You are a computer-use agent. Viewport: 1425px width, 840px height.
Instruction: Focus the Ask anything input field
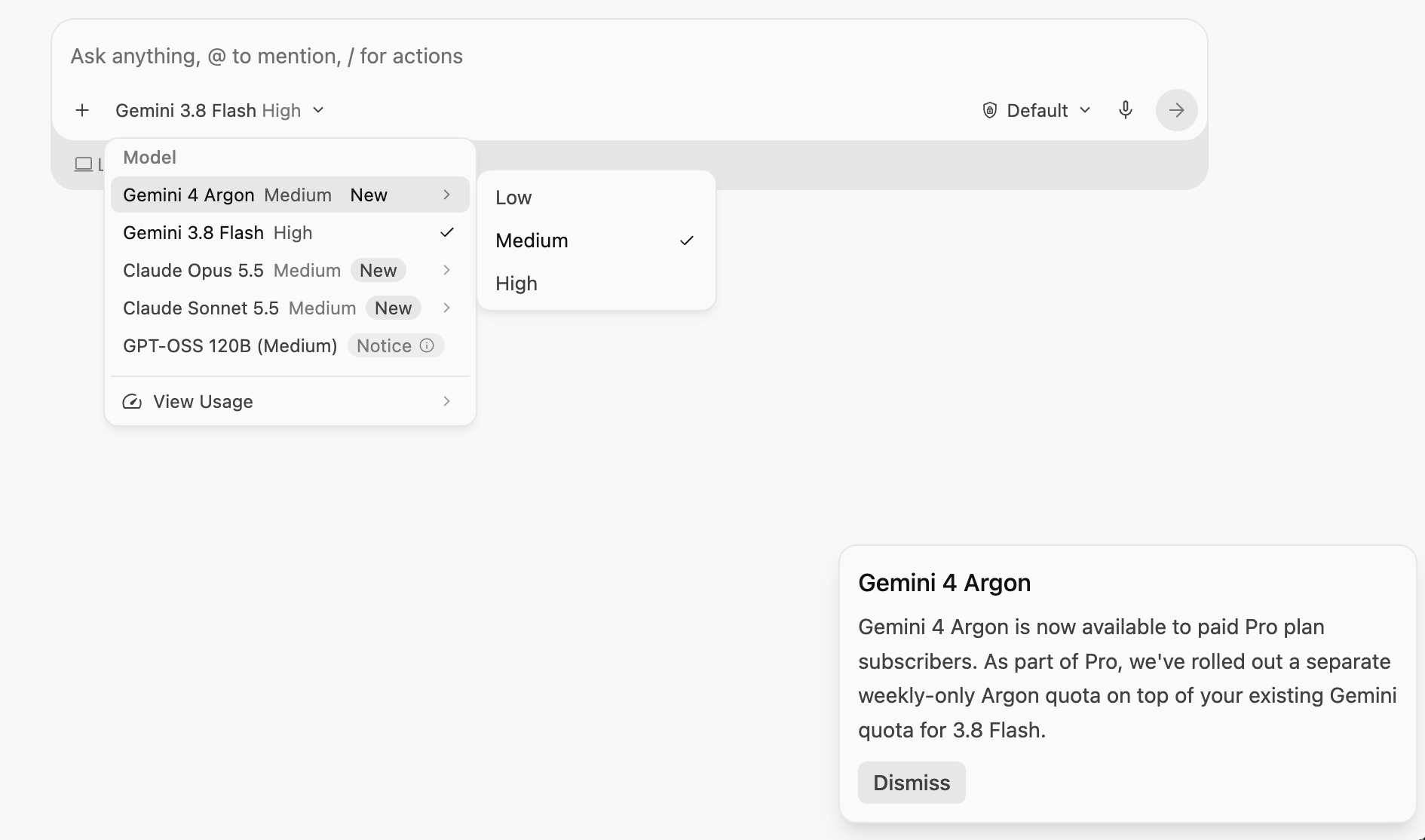pyautogui.click(x=629, y=56)
